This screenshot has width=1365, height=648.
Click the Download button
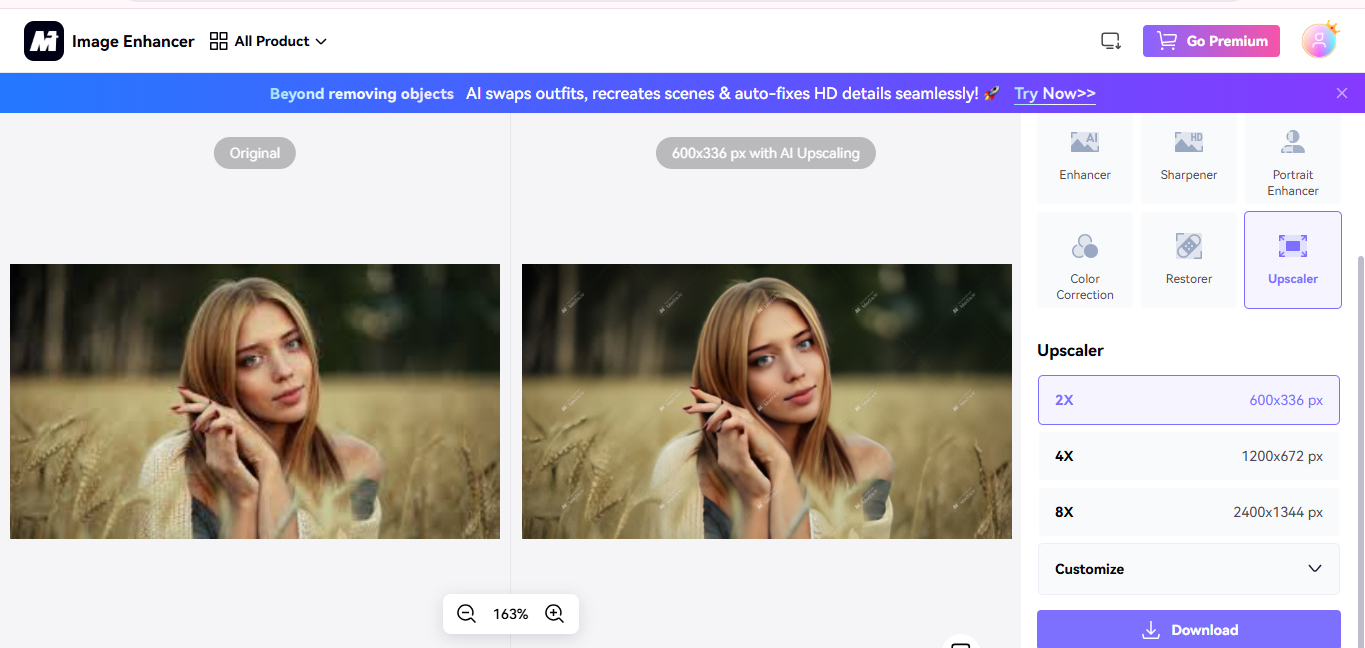1188,629
